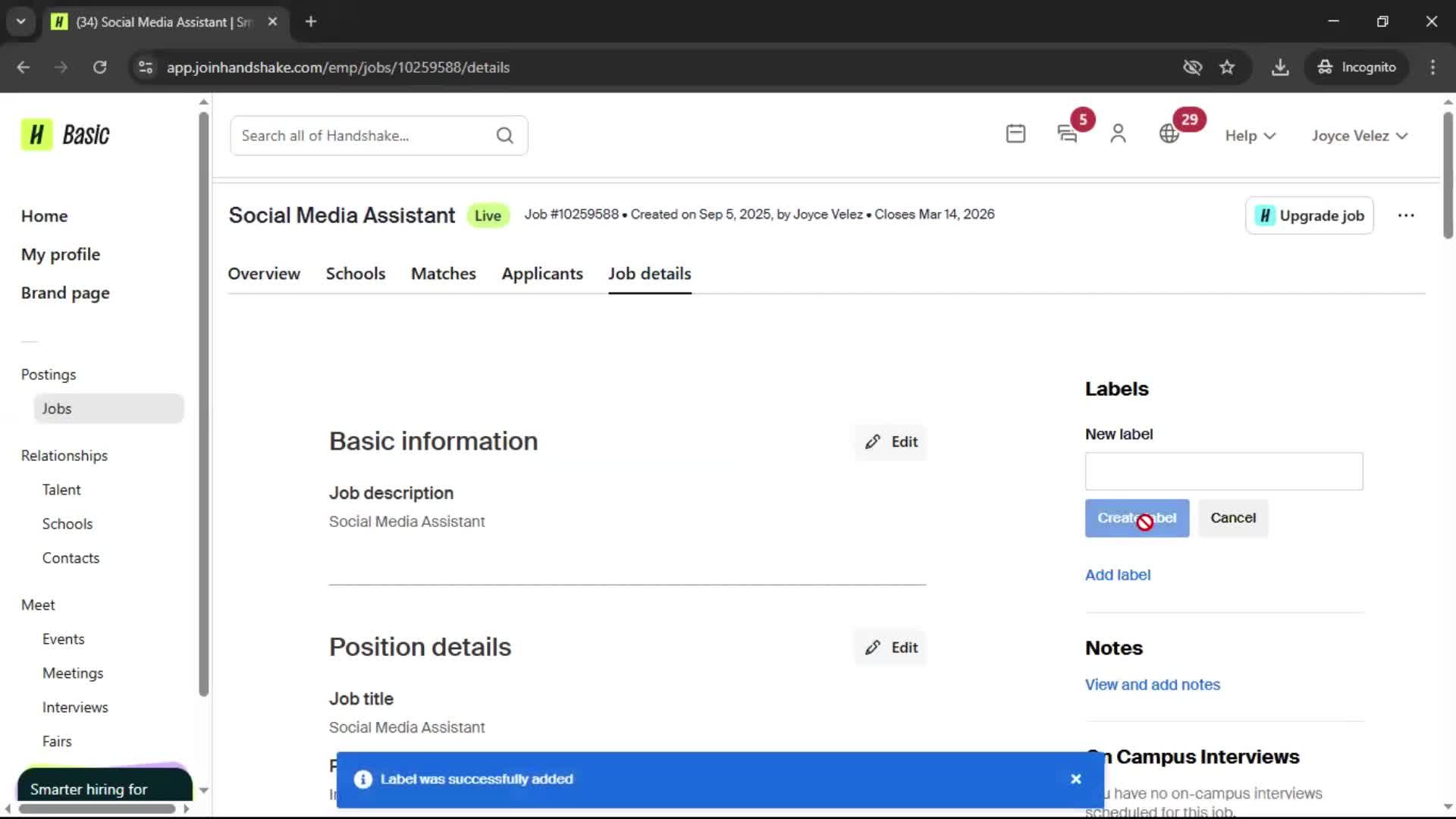Click the Handshake Basic logo
This screenshot has width=1456, height=819.
(65, 135)
